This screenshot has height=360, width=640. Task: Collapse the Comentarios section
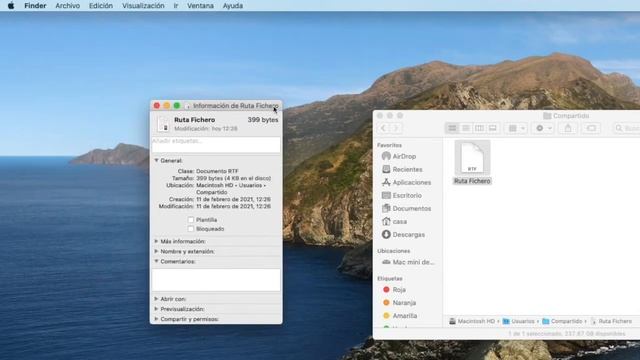pyautogui.click(x=156, y=261)
